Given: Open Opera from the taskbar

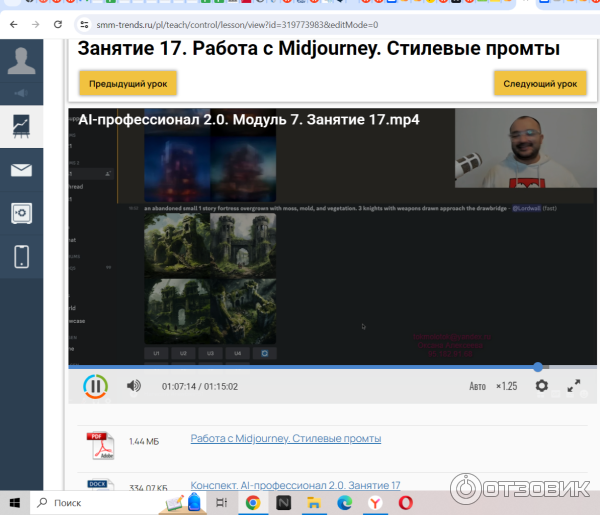Looking at the screenshot, I should [406, 503].
